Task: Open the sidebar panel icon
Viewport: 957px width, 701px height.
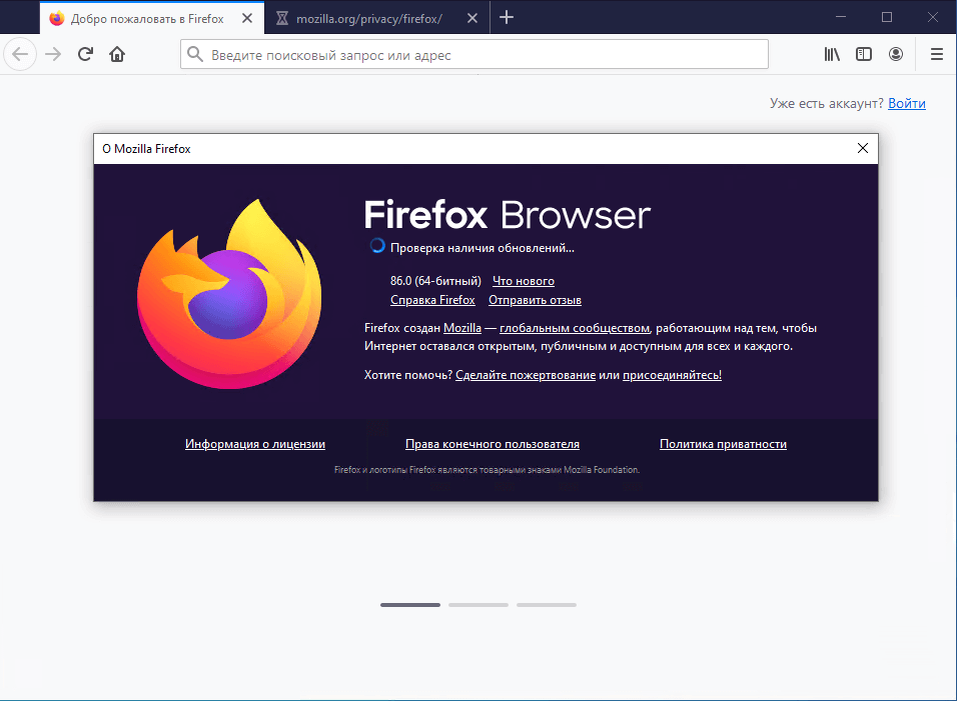Action: point(864,54)
